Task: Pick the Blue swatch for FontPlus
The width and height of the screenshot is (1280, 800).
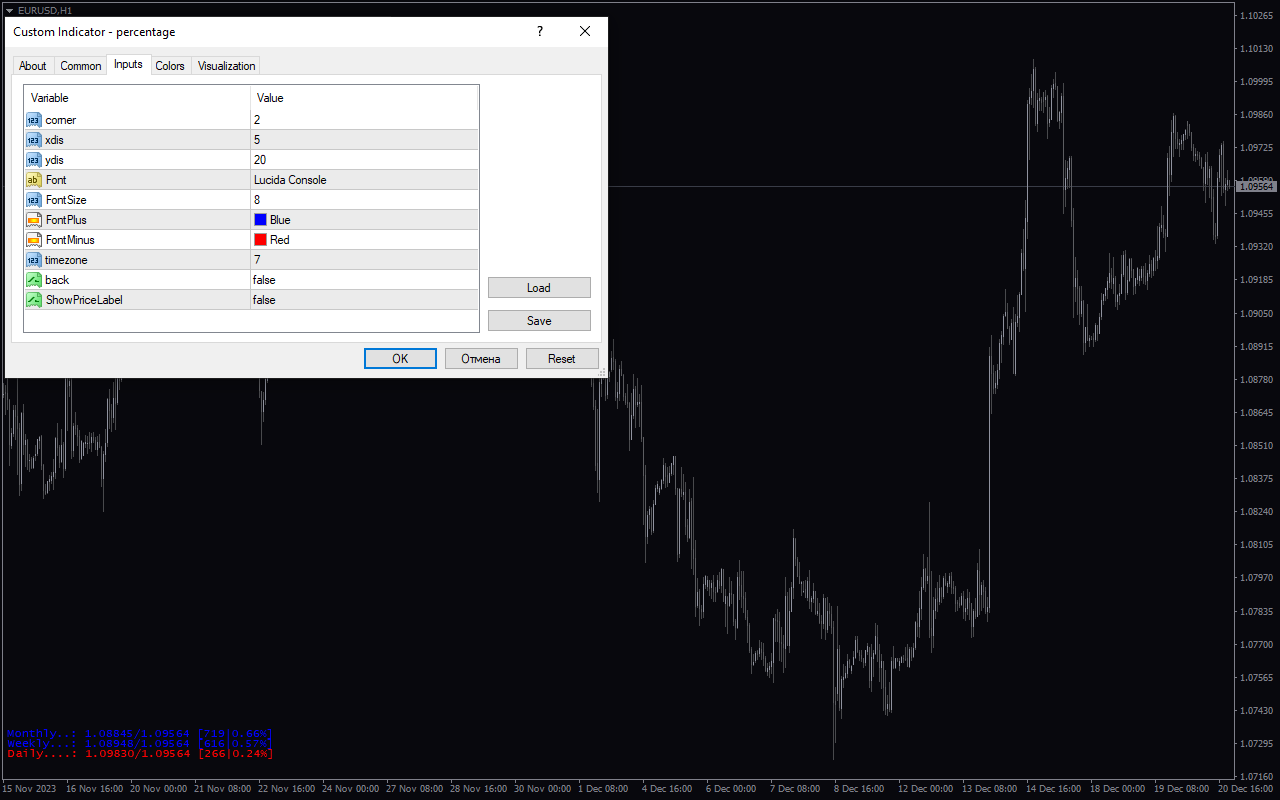Action: pyautogui.click(x=260, y=220)
